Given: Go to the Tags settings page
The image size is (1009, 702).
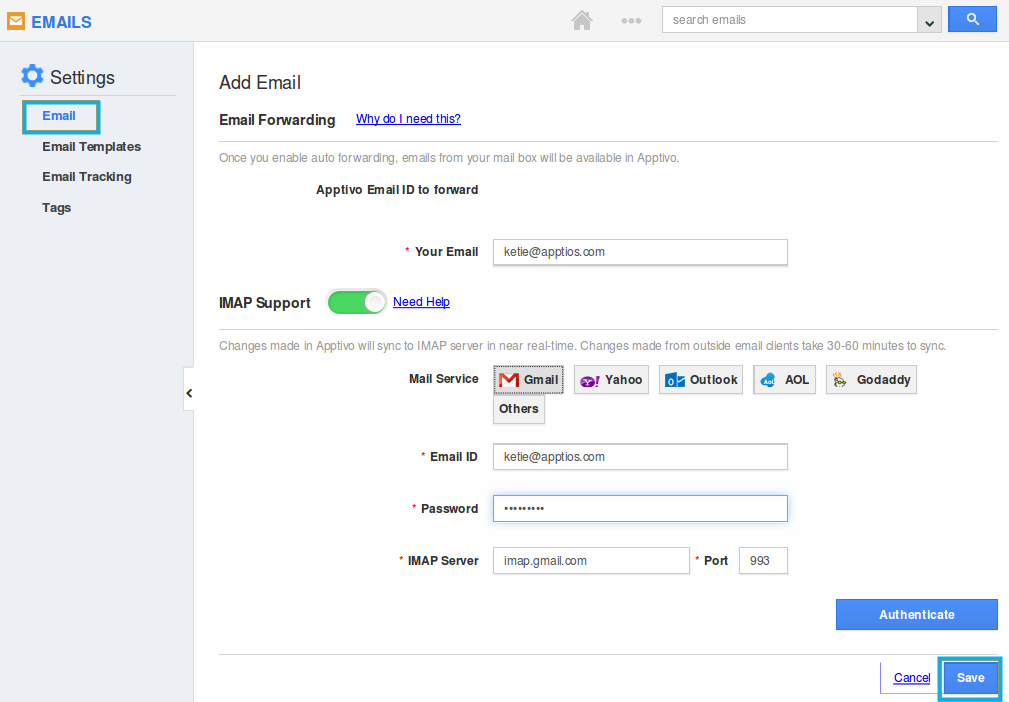Looking at the screenshot, I should (56, 207).
